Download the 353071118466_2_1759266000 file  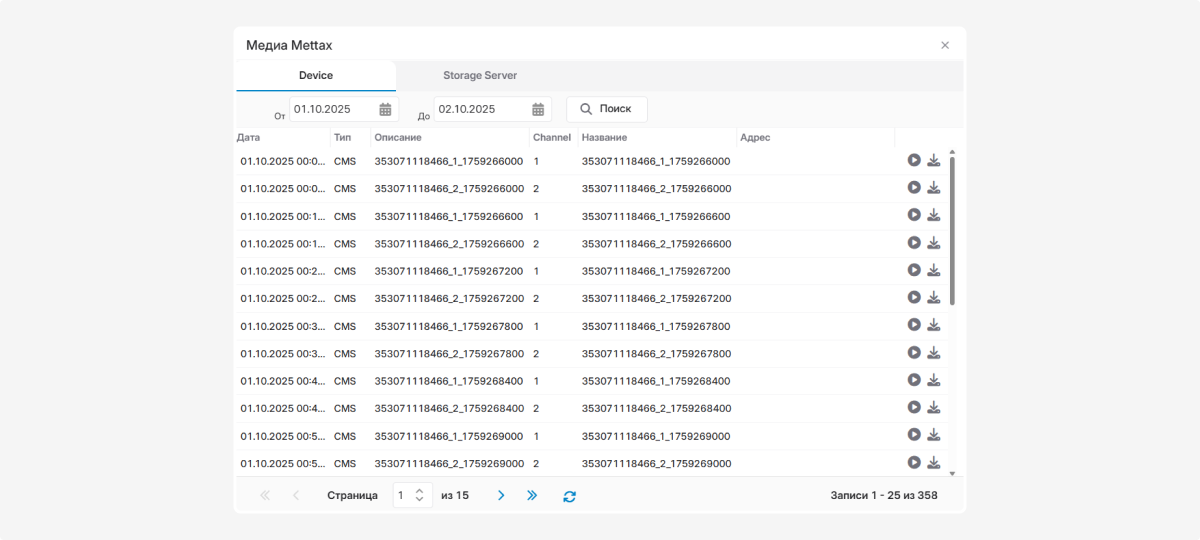click(933, 188)
